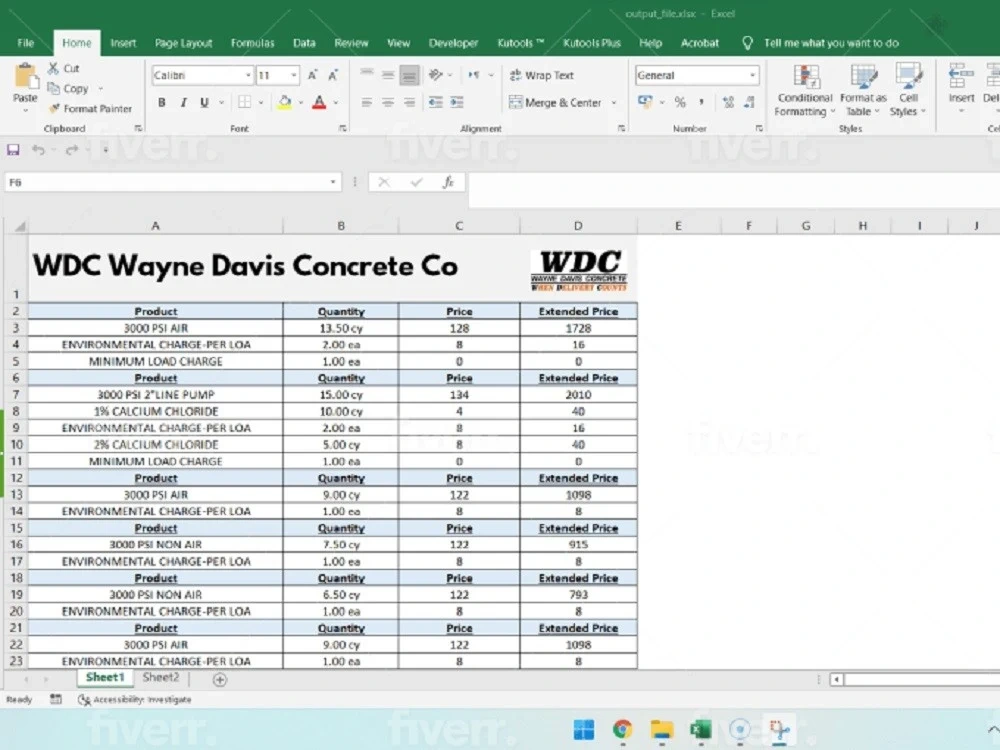Open Cell Styles gallery
The height and width of the screenshot is (750, 1000).
[x=908, y=91]
